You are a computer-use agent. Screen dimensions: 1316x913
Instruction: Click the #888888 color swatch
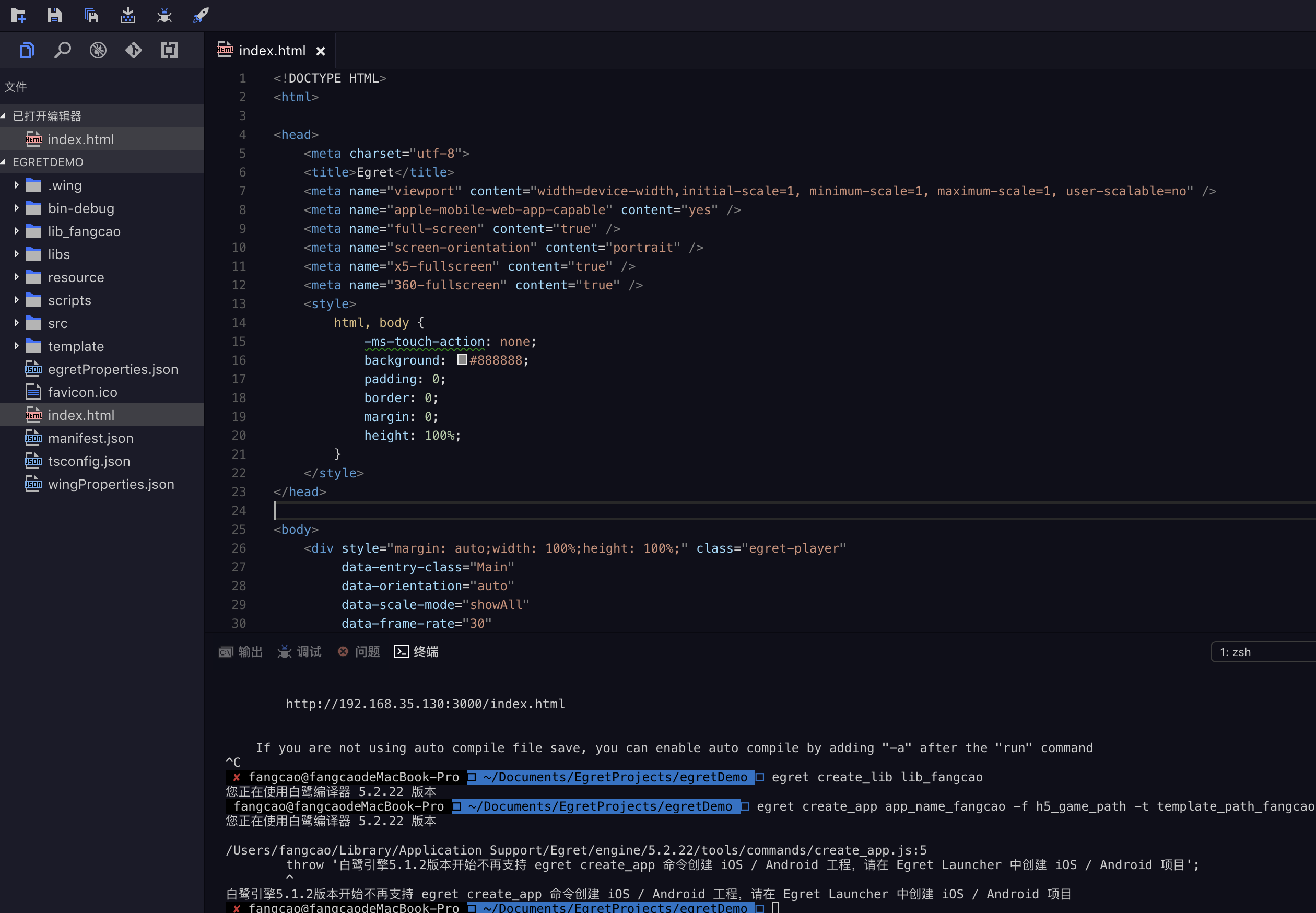coord(462,360)
